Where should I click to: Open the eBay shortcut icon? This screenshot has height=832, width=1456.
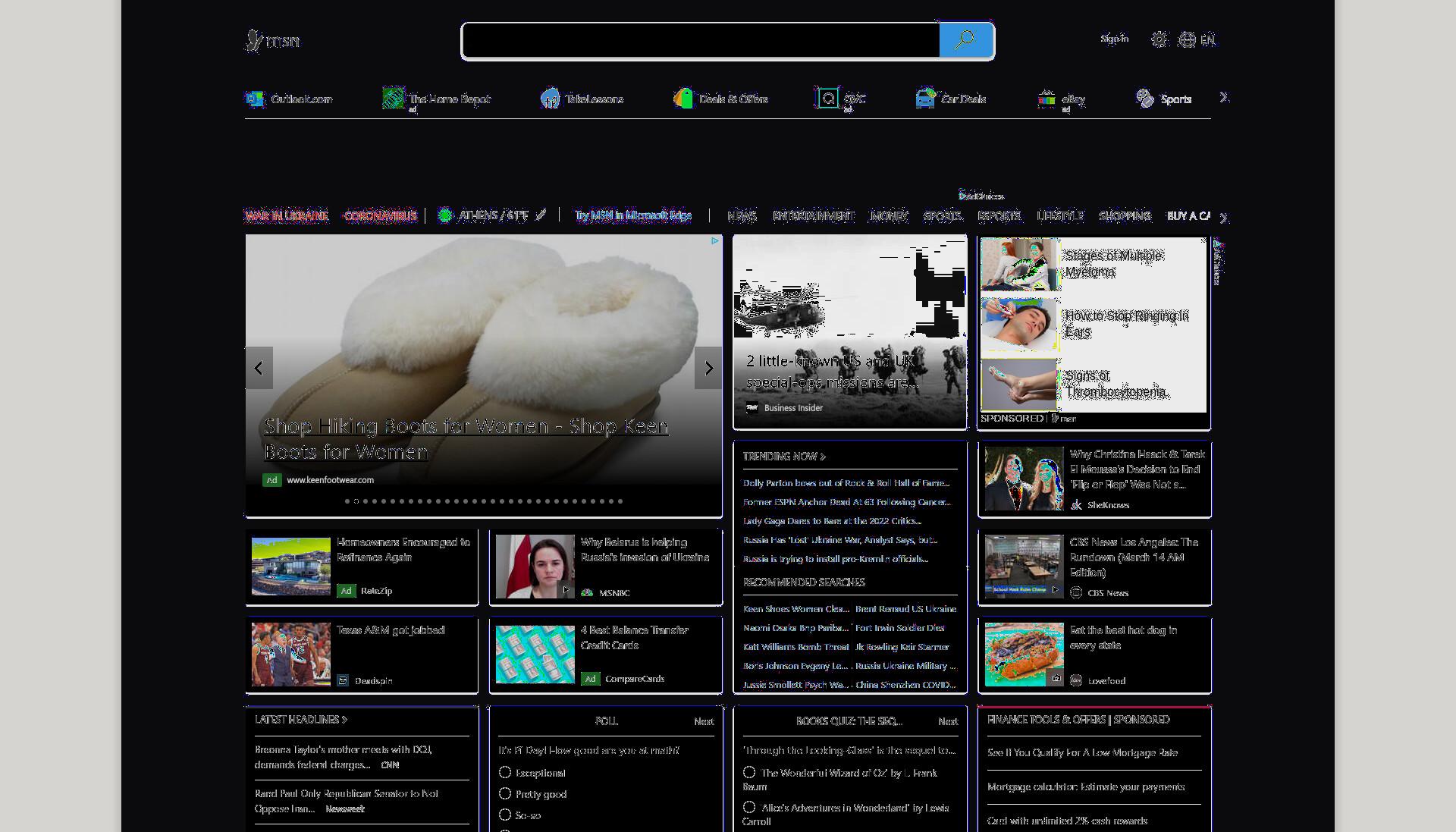(1046, 99)
